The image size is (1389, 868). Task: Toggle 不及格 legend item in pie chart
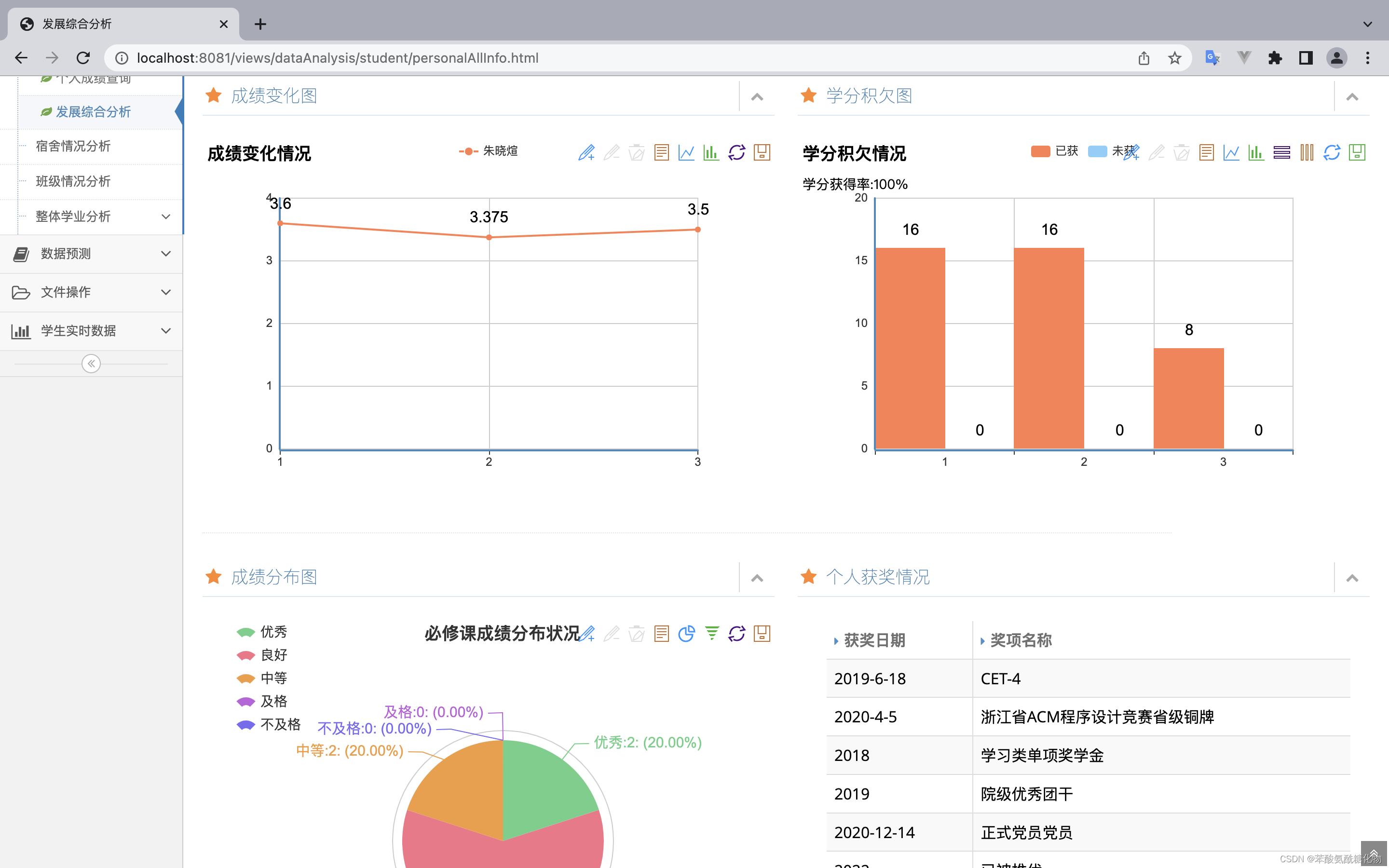point(268,724)
